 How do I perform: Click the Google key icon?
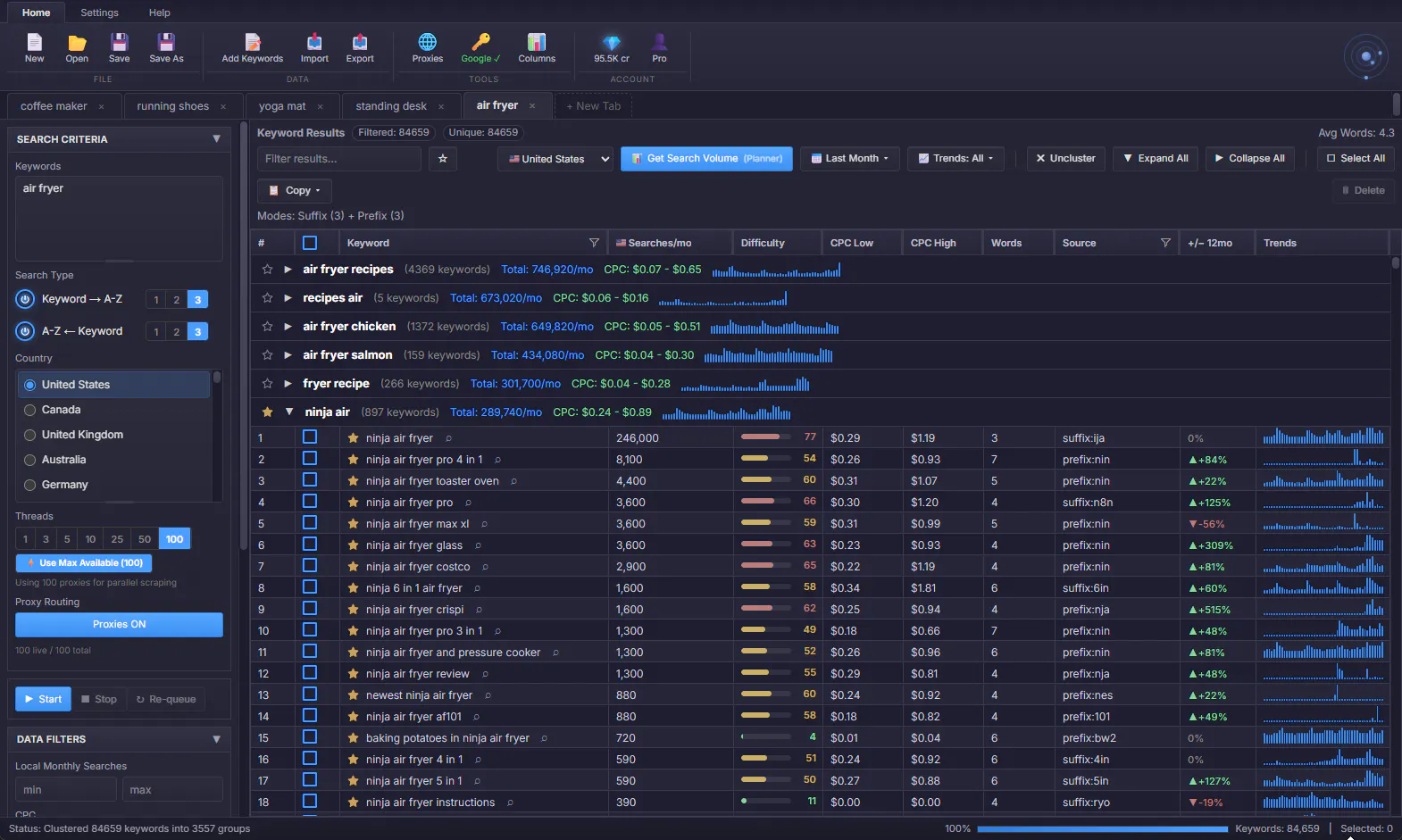[x=480, y=42]
